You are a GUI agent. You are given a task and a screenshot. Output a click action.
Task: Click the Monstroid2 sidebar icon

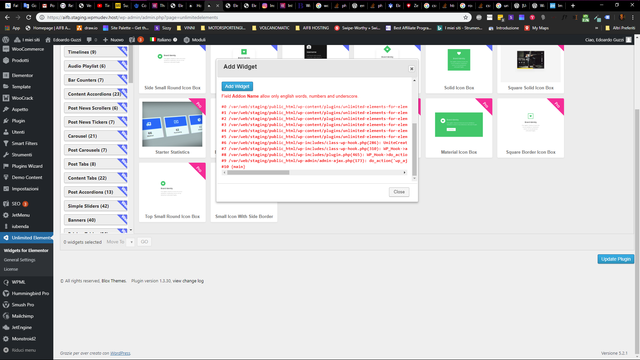pos(6,339)
